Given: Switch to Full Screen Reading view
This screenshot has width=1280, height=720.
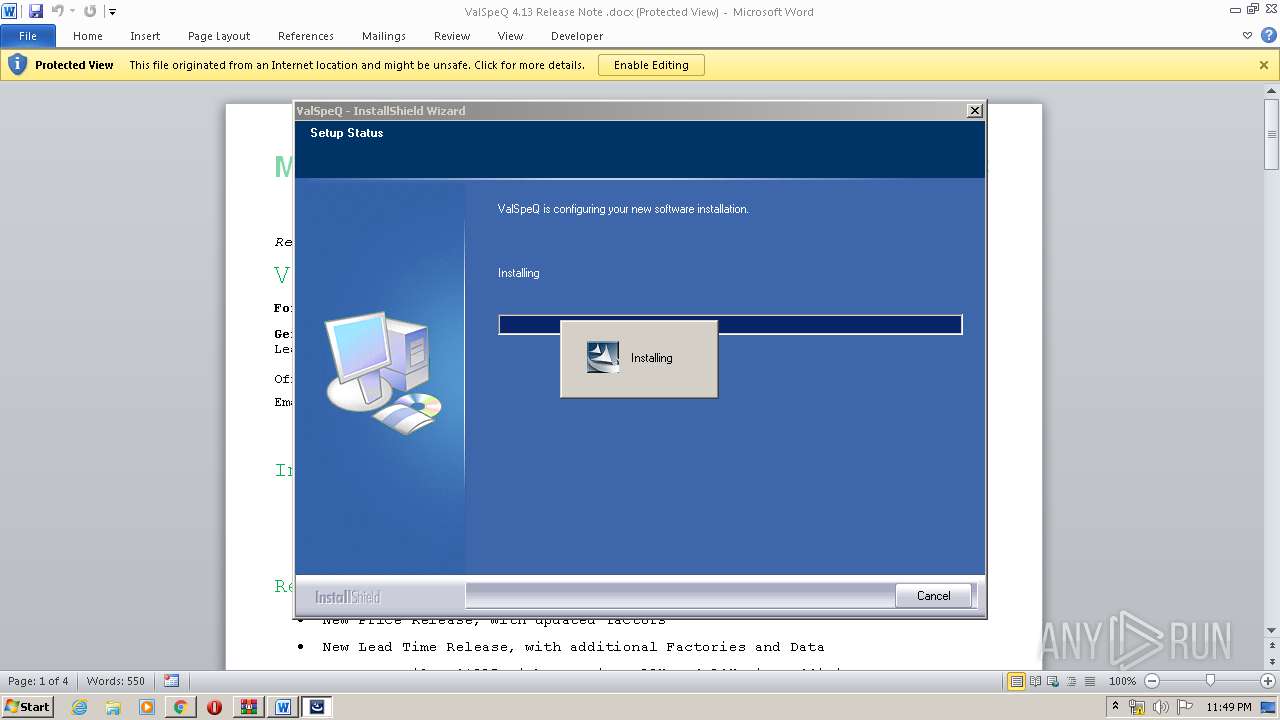Looking at the screenshot, I should pyautogui.click(x=1034, y=681).
